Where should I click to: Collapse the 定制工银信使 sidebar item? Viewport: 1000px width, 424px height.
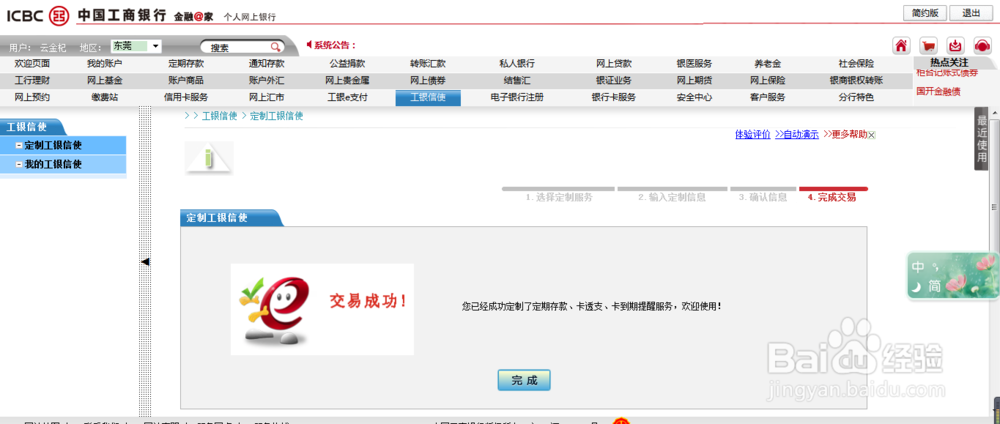tap(18, 145)
